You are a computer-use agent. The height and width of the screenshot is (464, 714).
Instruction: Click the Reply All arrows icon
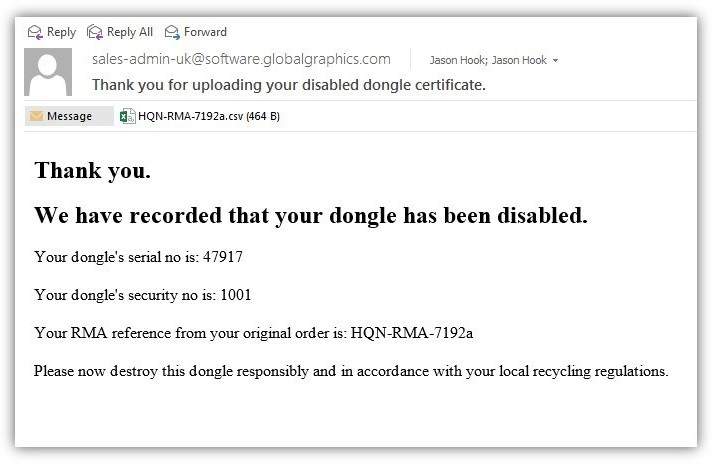pos(95,32)
